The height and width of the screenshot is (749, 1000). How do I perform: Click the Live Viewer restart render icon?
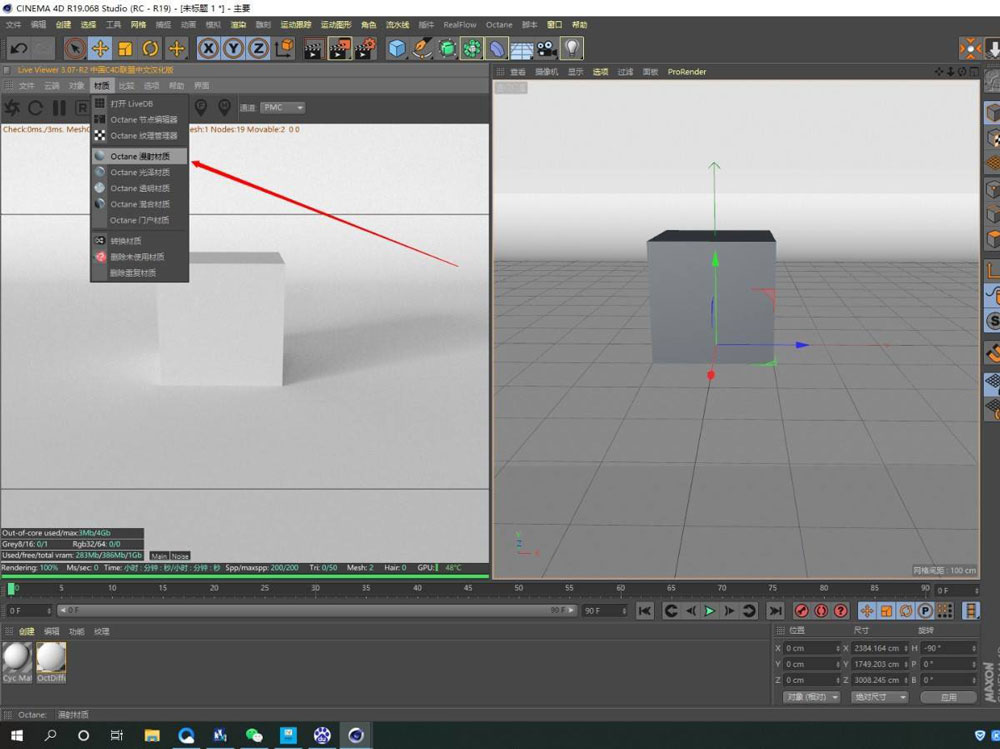[36, 108]
